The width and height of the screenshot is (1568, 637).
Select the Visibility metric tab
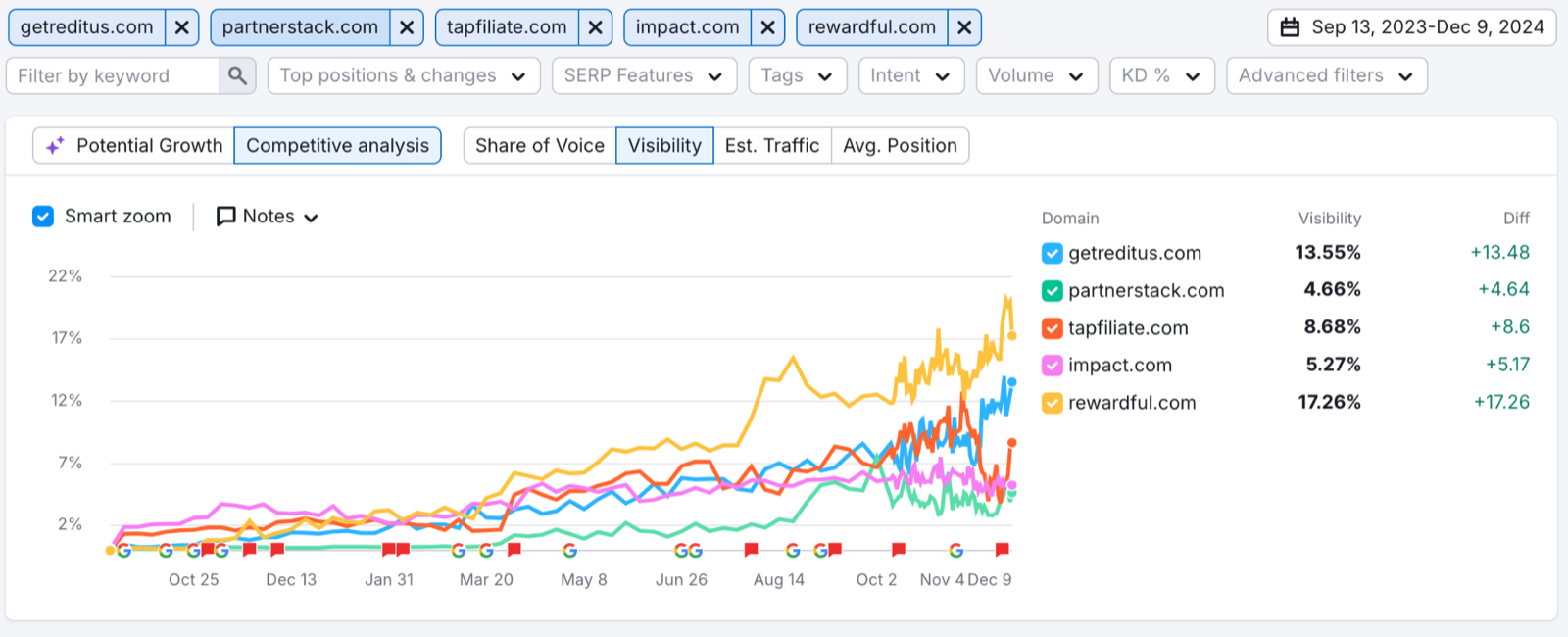tap(664, 145)
